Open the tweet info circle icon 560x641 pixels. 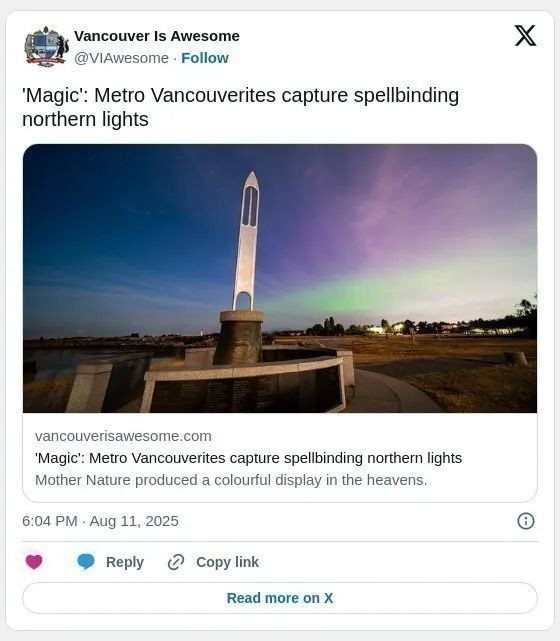(x=526, y=521)
